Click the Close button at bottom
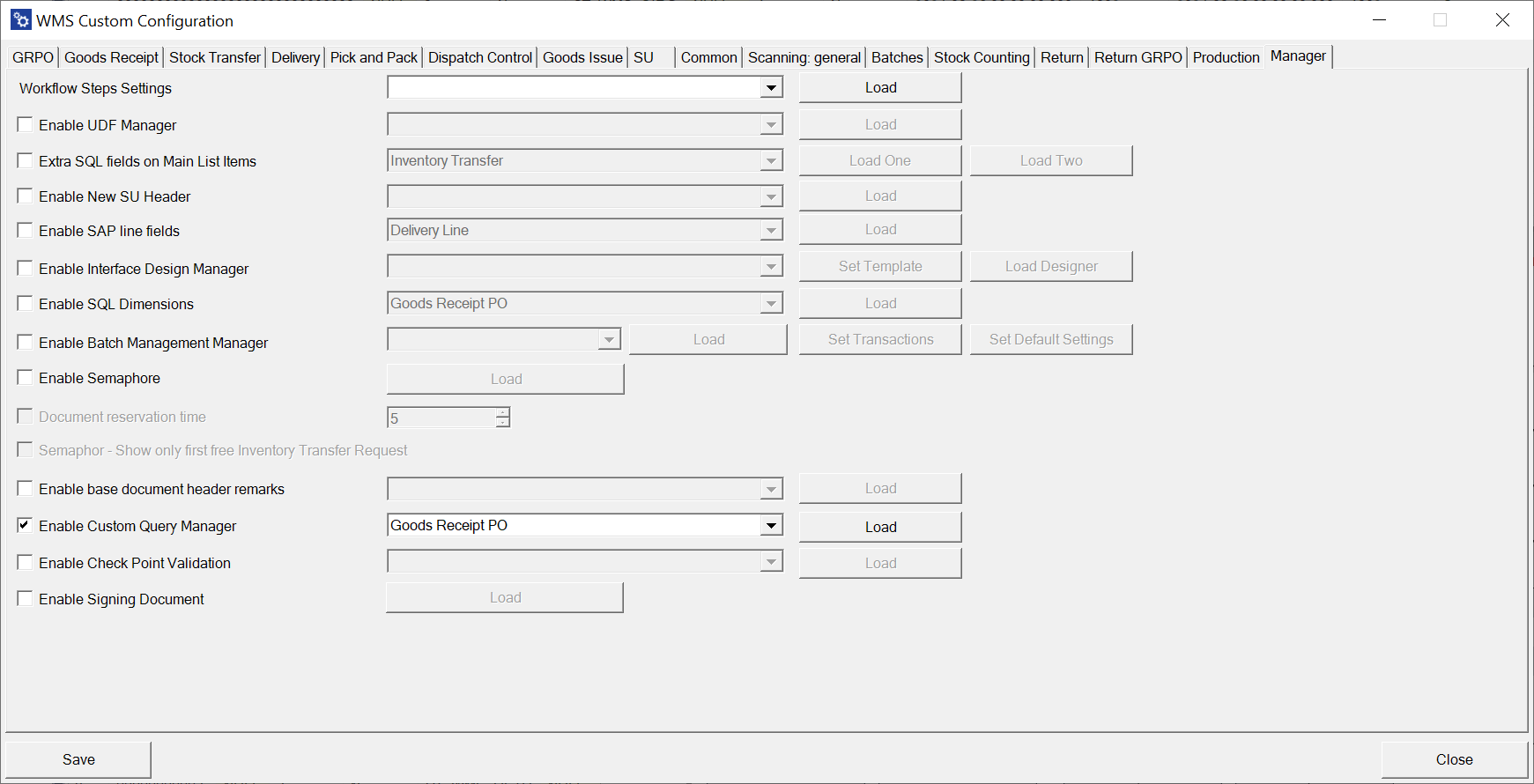 click(x=1454, y=759)
